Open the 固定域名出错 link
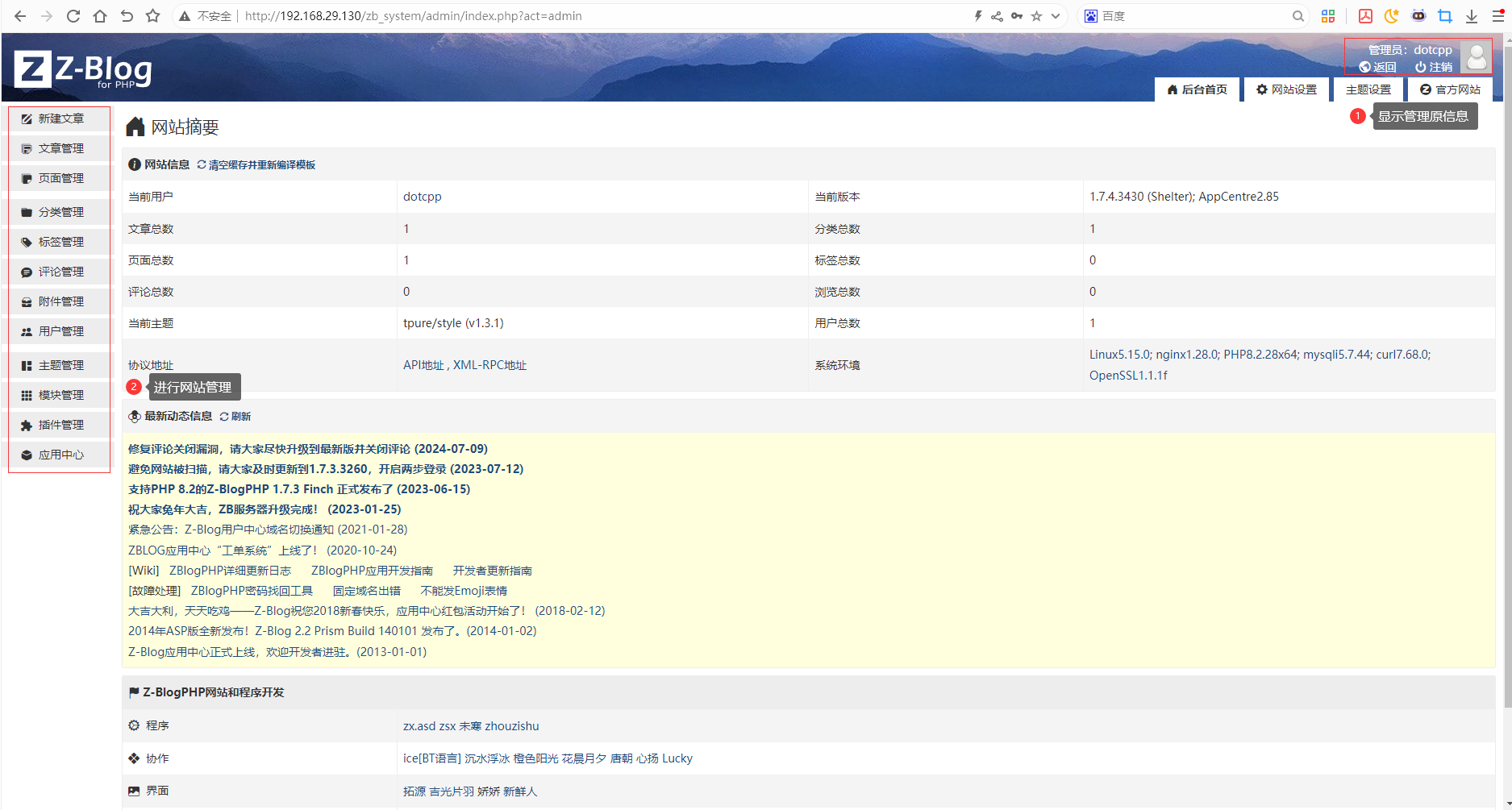The height and width of the screenshot is (810, 1512). (367, 591)
